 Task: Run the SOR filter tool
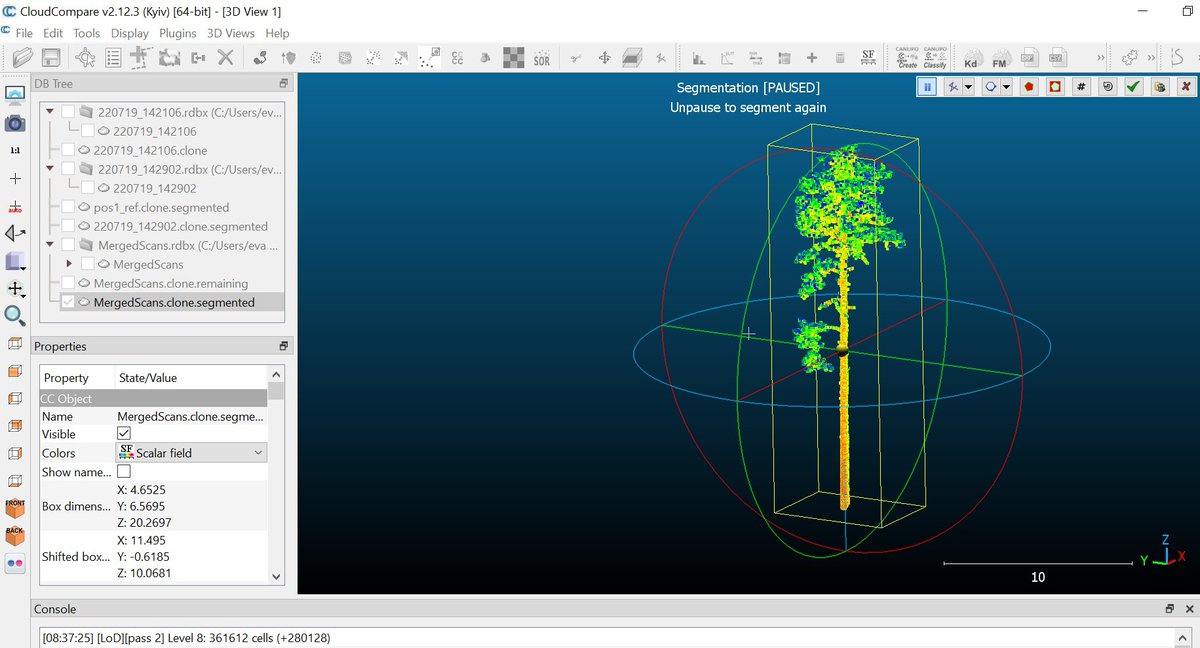541,58
